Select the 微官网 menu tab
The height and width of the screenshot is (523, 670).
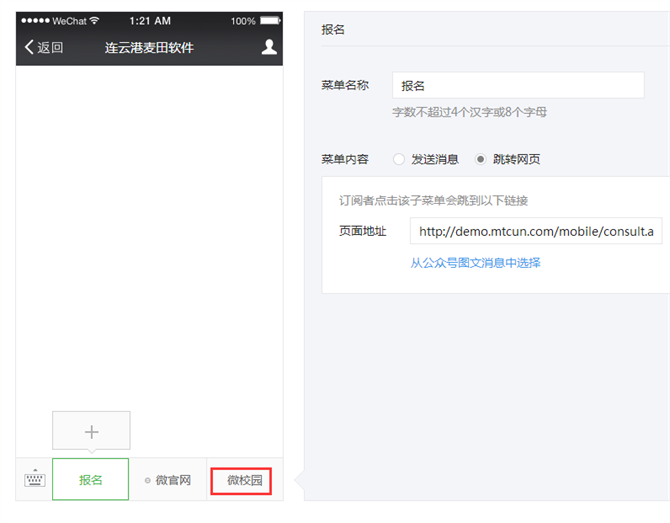point(168,480)
